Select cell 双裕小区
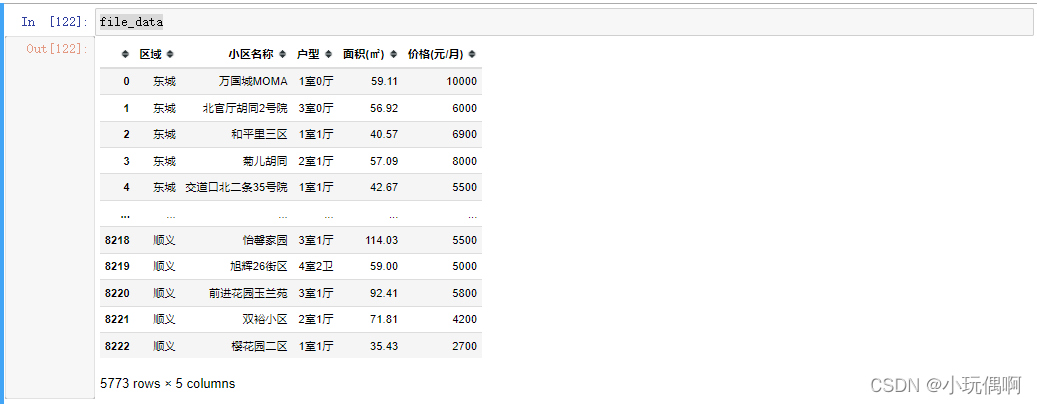Screen dimensions: 1037x404 [265, 319]
